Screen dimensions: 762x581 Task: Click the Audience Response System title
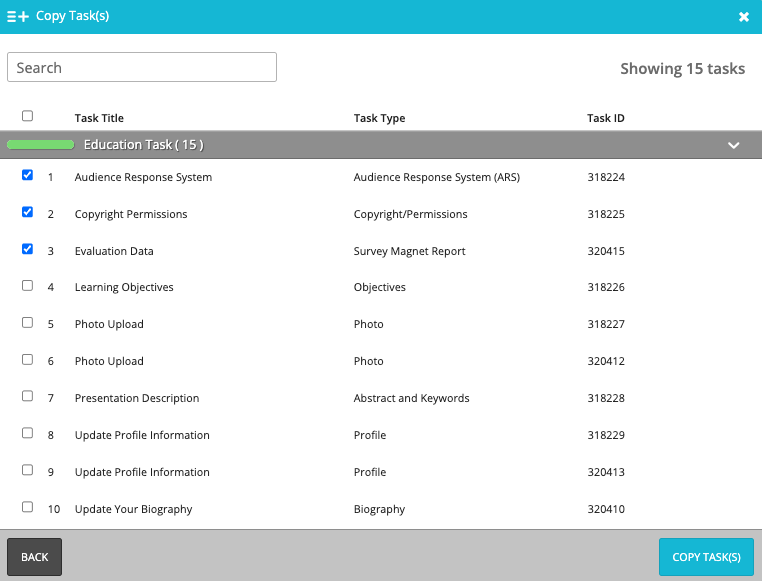(143, 177)
